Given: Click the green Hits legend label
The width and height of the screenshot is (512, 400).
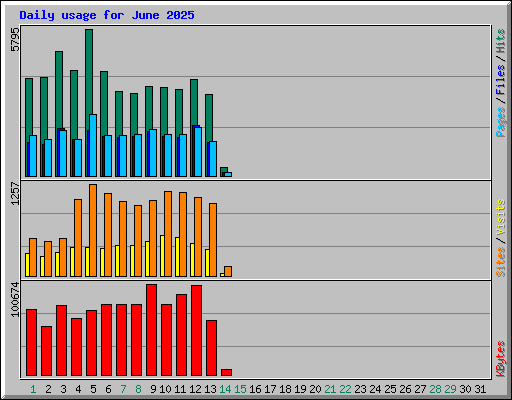Looking at the screenshot, I should (x=500, y=41).
